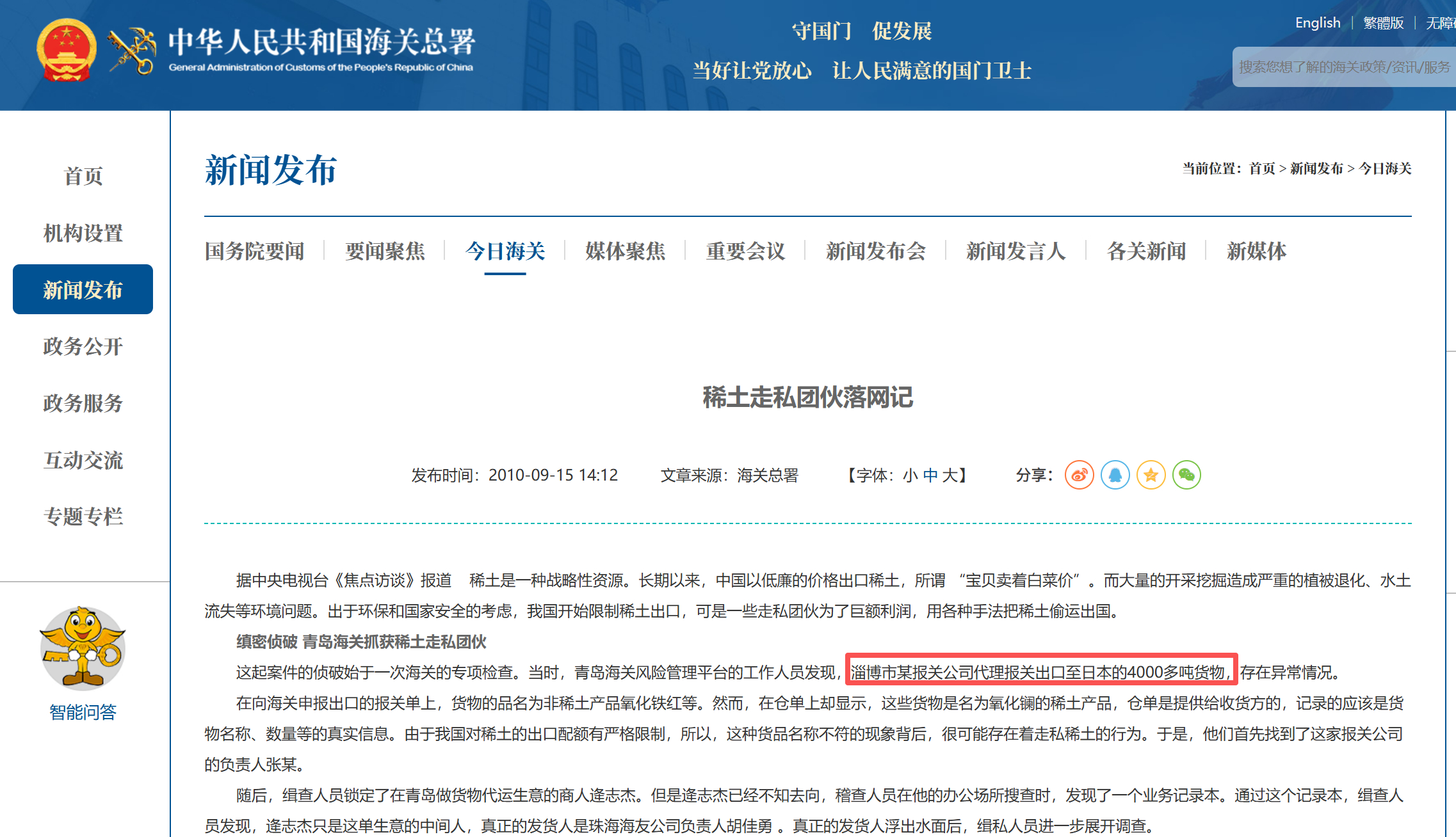Open 互动交流 in sidebar
Image resolution: width=1456 pixels, height=837 pixels.
click(x=83, y=460)
